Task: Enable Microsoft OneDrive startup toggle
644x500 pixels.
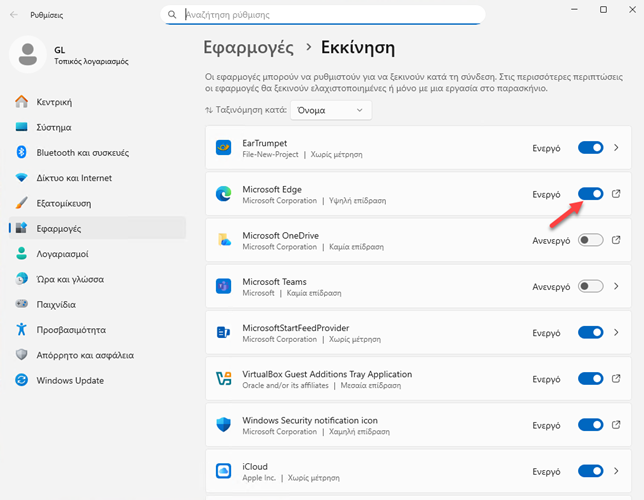Action: [591, 240]
